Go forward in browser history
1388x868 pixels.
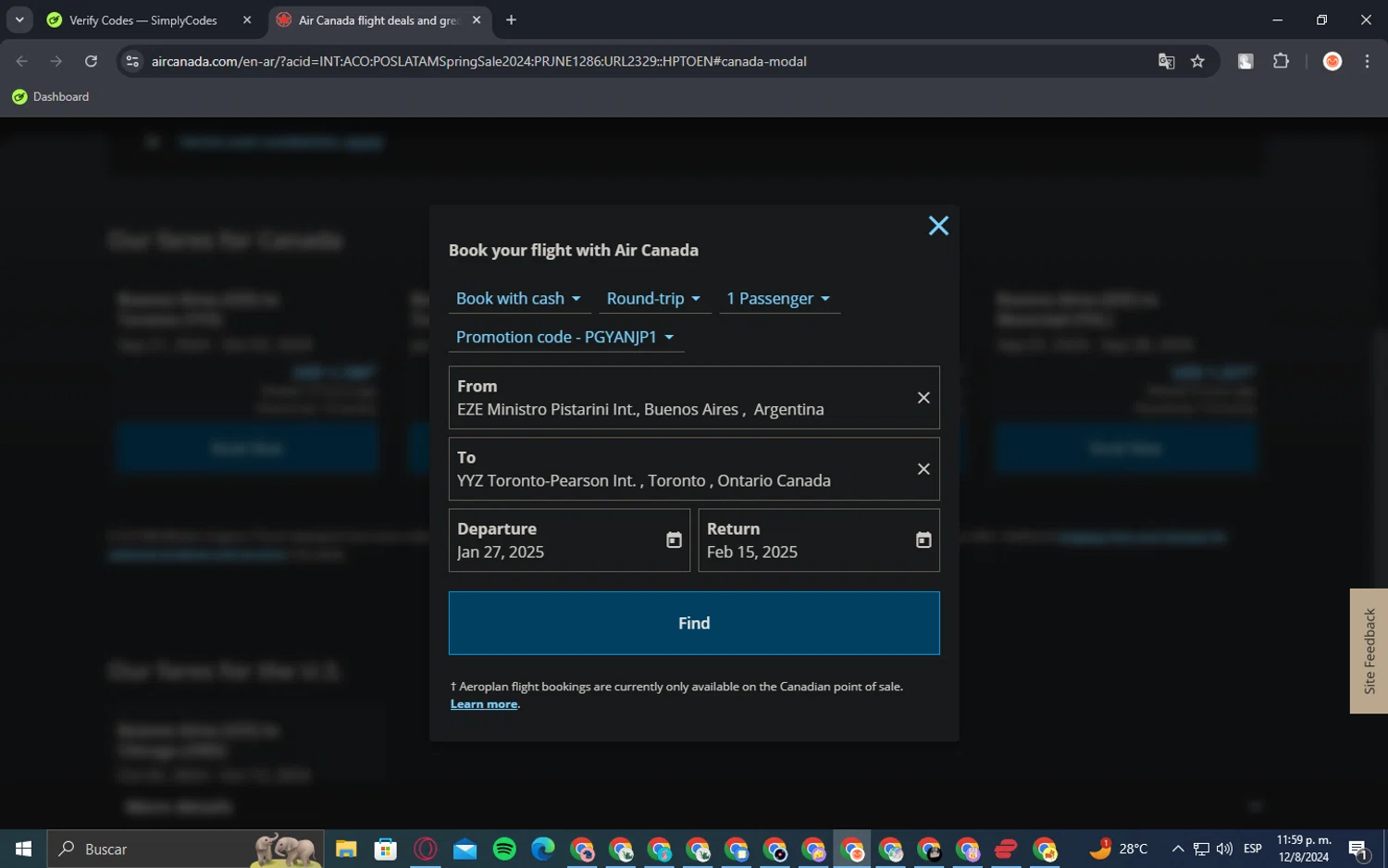[x=56, y=61]
